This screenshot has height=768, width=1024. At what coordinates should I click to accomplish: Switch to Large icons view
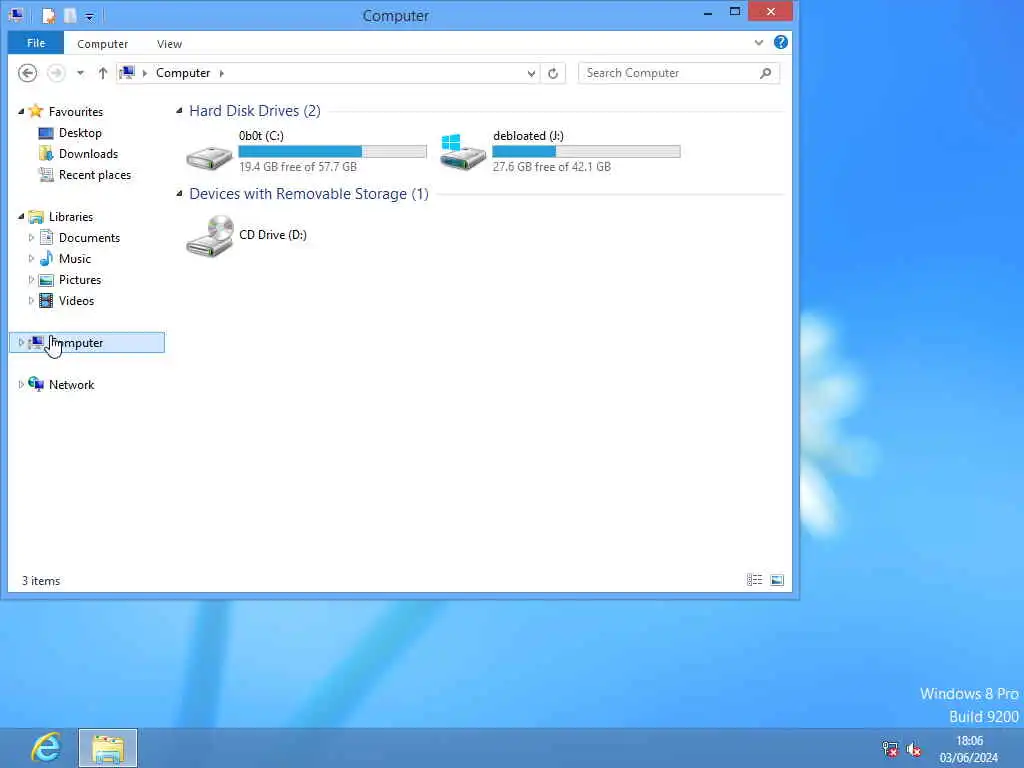[x=777, y=580]
